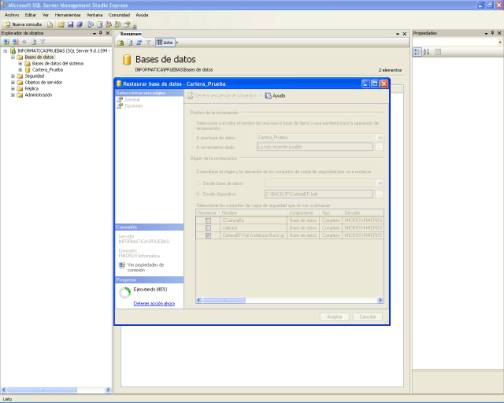The height and width of the screenshot is (403, 504).
Task: Open the Ver menu
Action: [x=45, y=15]
